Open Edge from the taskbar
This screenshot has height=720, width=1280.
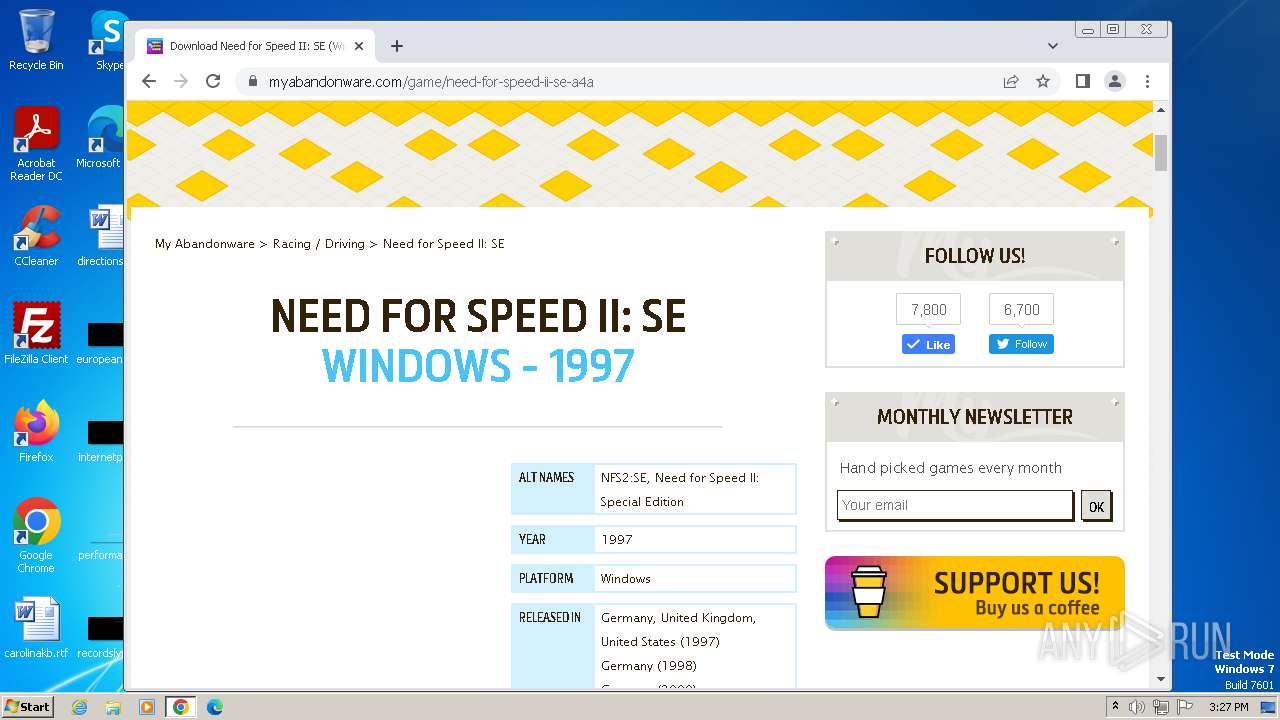click(x=215, y=707)
